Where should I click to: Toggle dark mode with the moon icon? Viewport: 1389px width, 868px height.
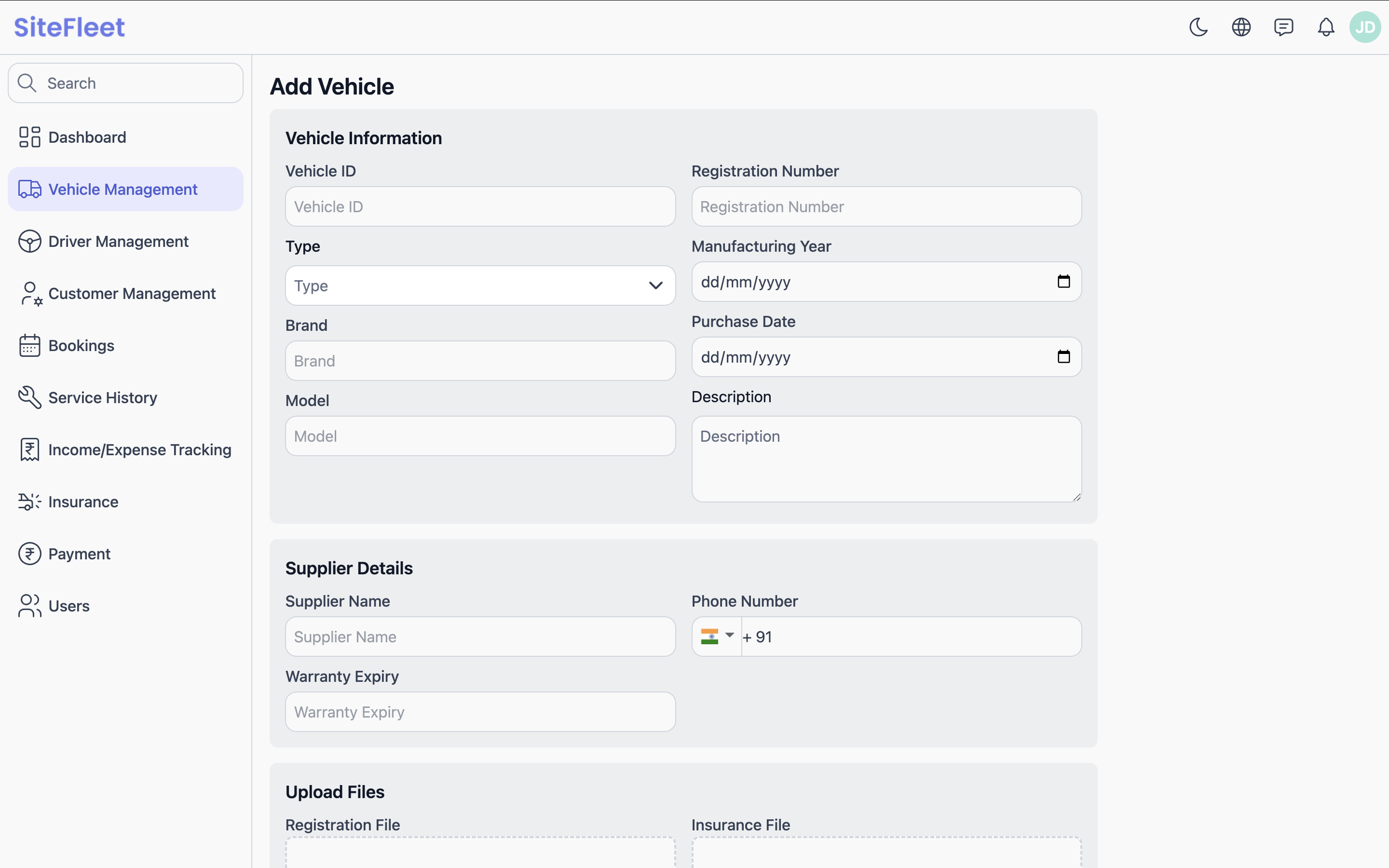pos(1198,27)
